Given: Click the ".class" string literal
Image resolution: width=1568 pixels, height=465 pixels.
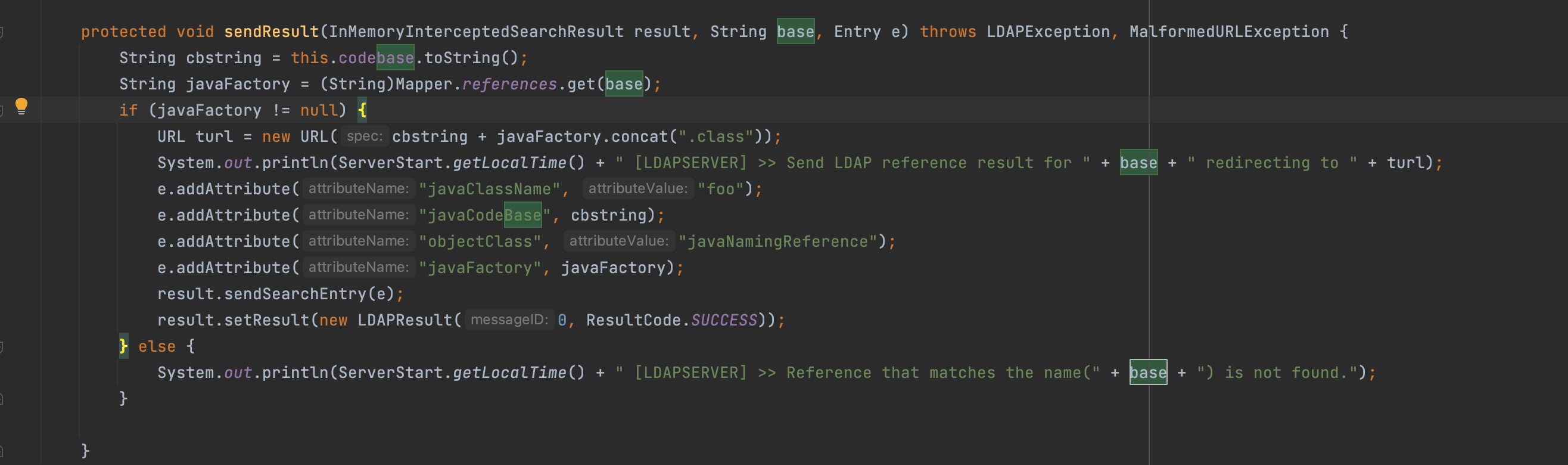Looking at the screenshot, I should click(715, 137).
